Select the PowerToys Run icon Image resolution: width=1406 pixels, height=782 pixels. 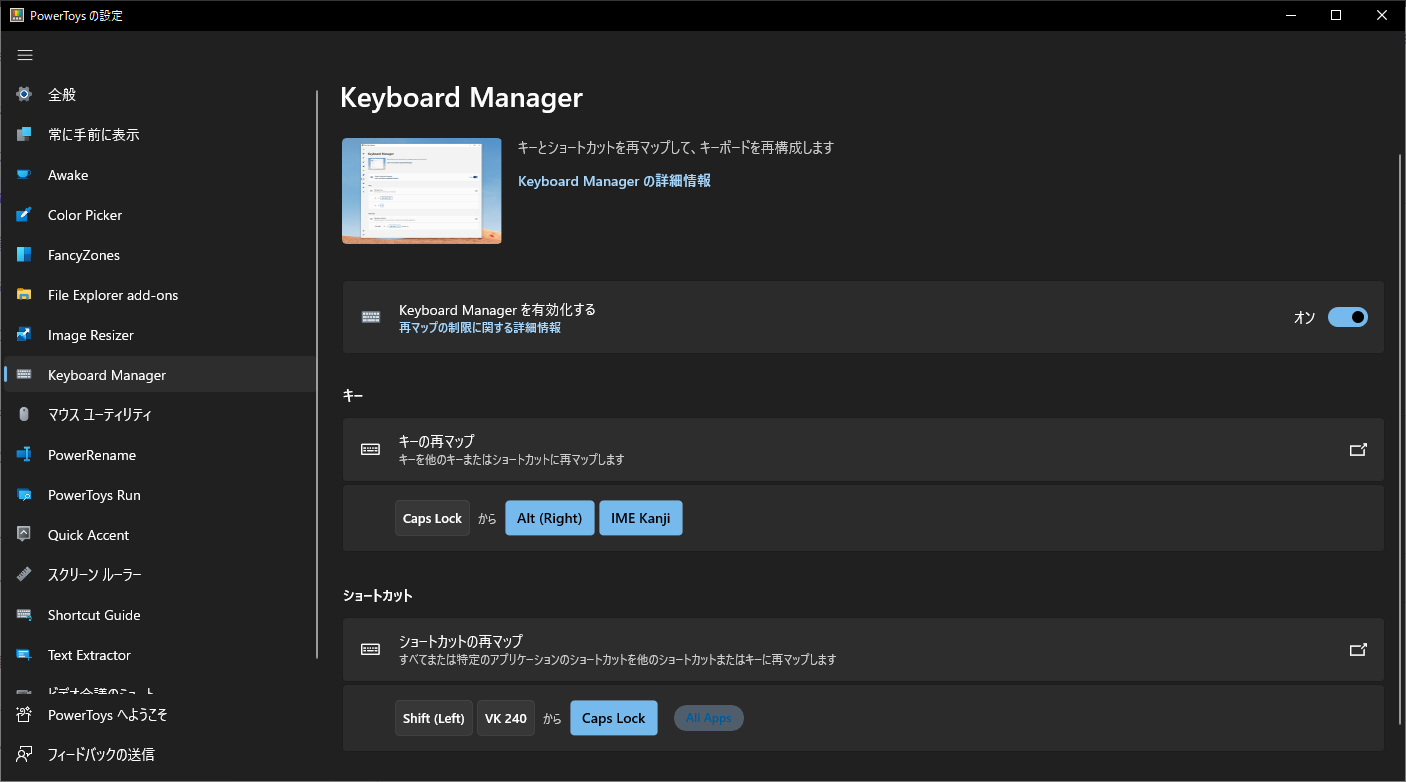pyautogui.click(x=25, y=495)
